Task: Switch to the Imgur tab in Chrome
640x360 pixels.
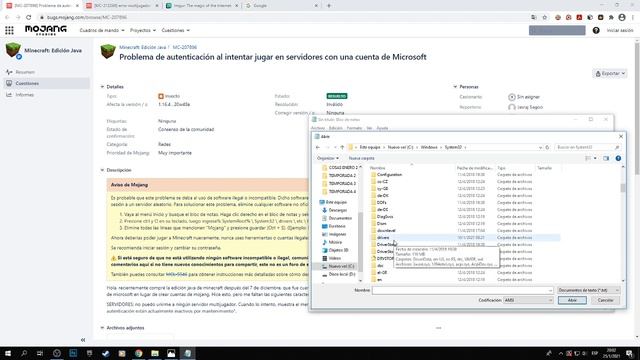Action: click(x=201, y=6)
